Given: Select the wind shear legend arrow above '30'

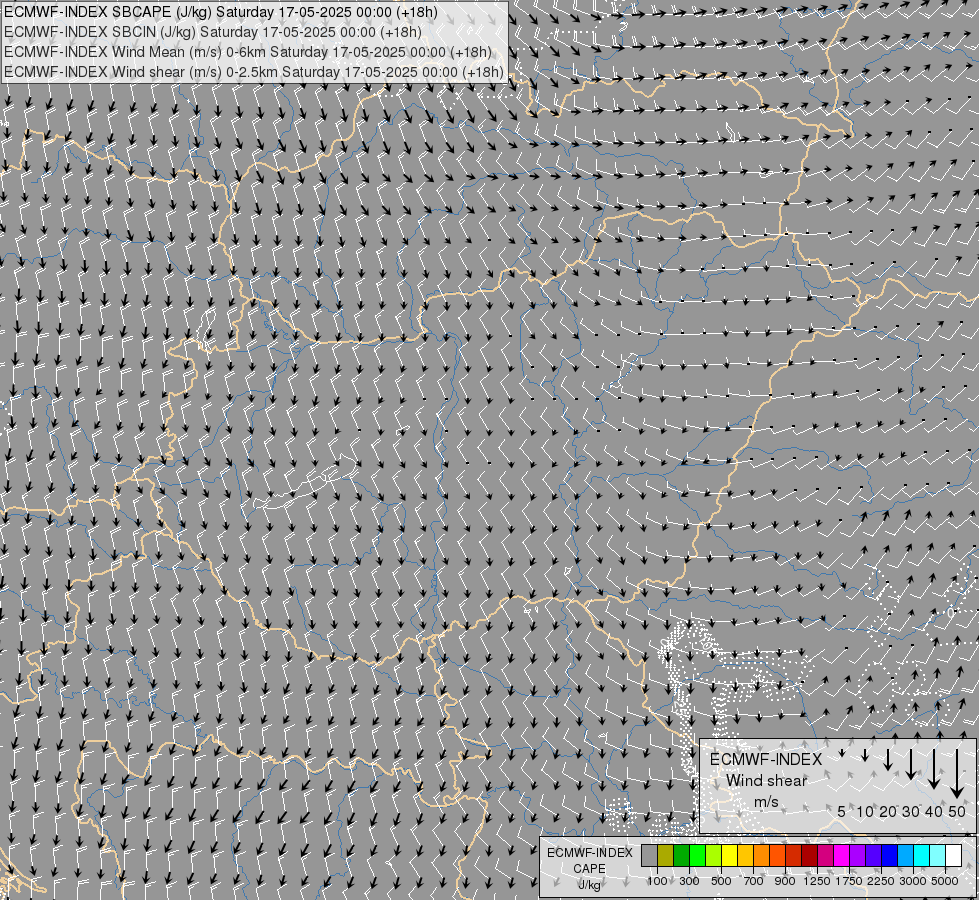Looking at the screenshot, I should [911, 764].
